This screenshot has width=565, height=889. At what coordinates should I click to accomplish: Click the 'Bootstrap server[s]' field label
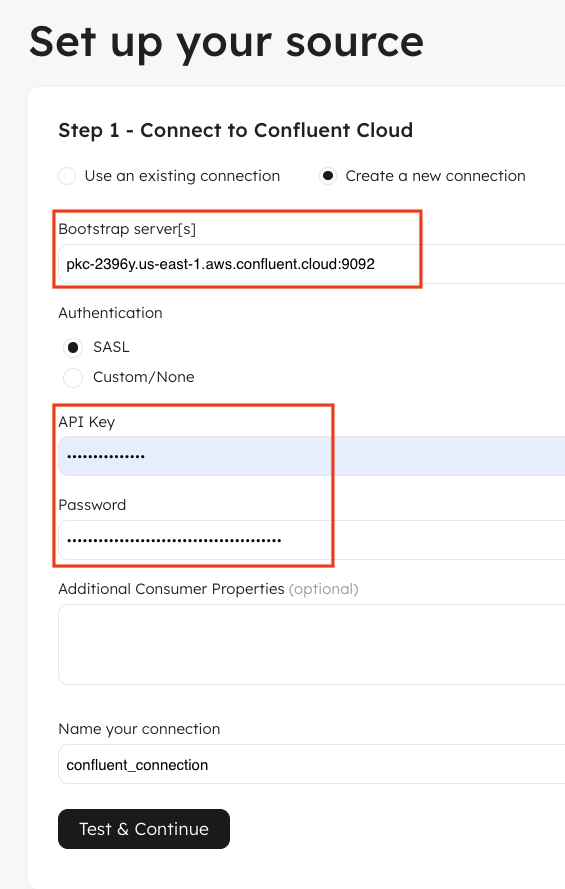[x=127, y=229]
